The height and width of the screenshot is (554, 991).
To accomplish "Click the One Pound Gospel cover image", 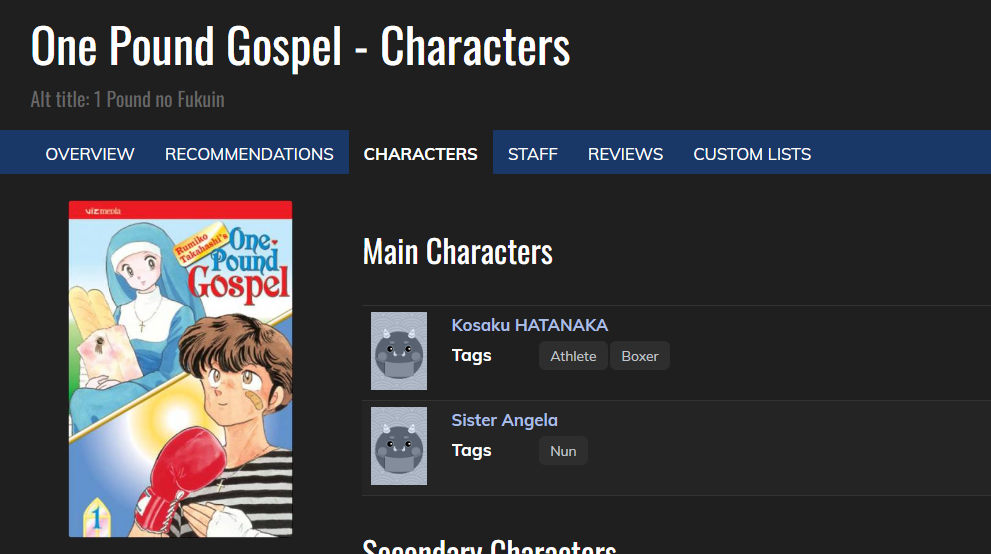I will coord(181,369).
